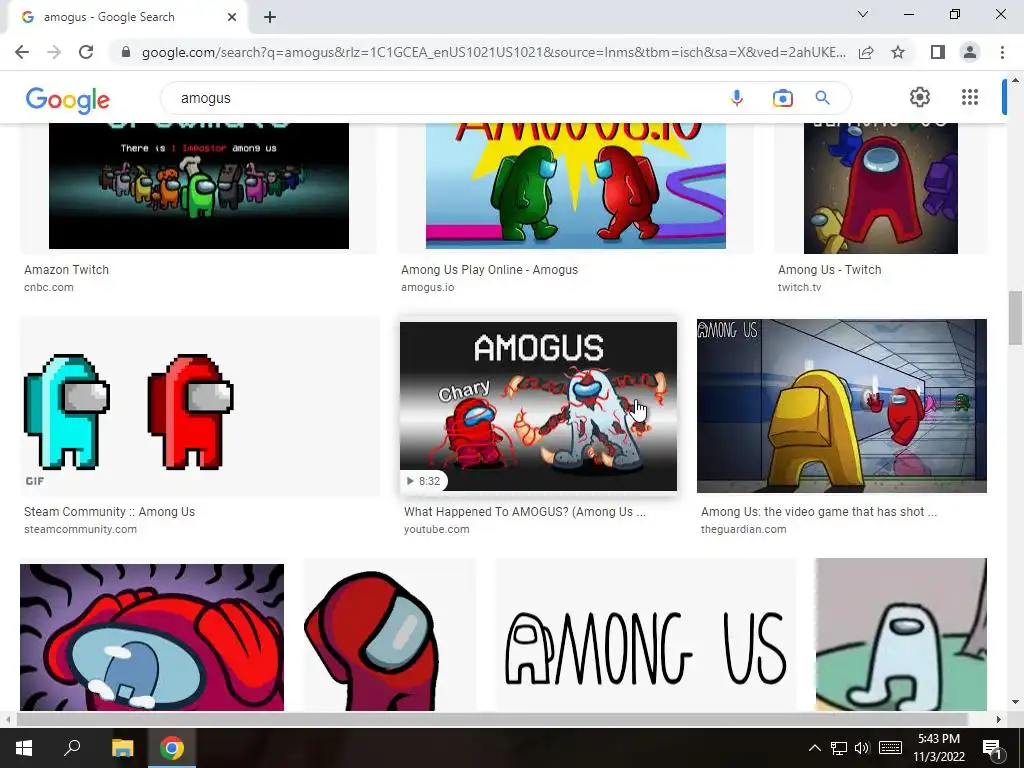Open Among Us Twitch red crewmate image

(880, 188)
